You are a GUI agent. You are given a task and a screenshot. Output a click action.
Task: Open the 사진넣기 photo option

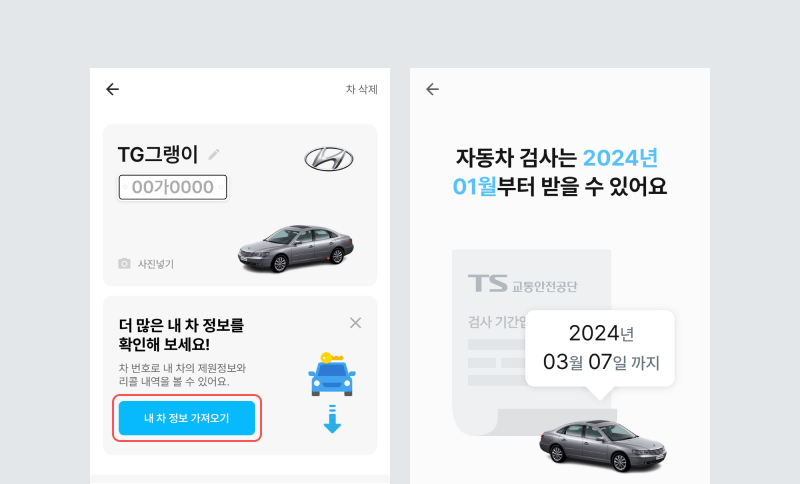(x=156, y=264)
